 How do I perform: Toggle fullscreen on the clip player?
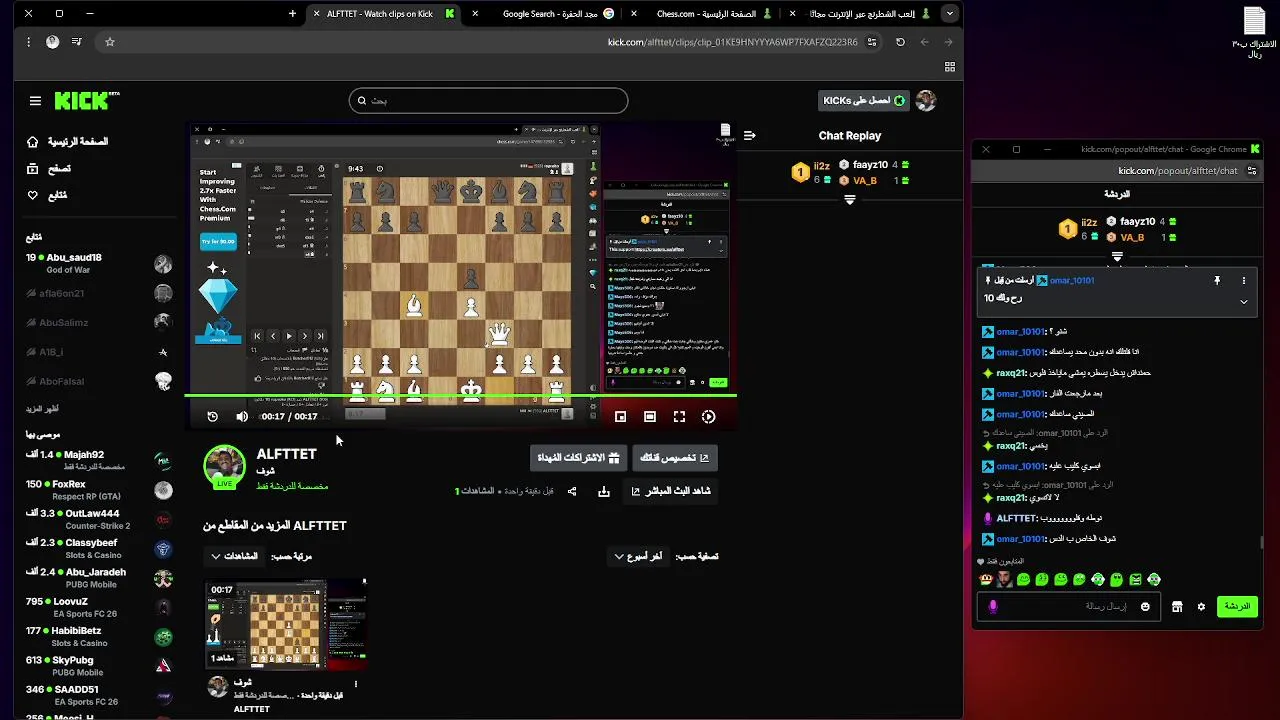click(x=679, y=417)
